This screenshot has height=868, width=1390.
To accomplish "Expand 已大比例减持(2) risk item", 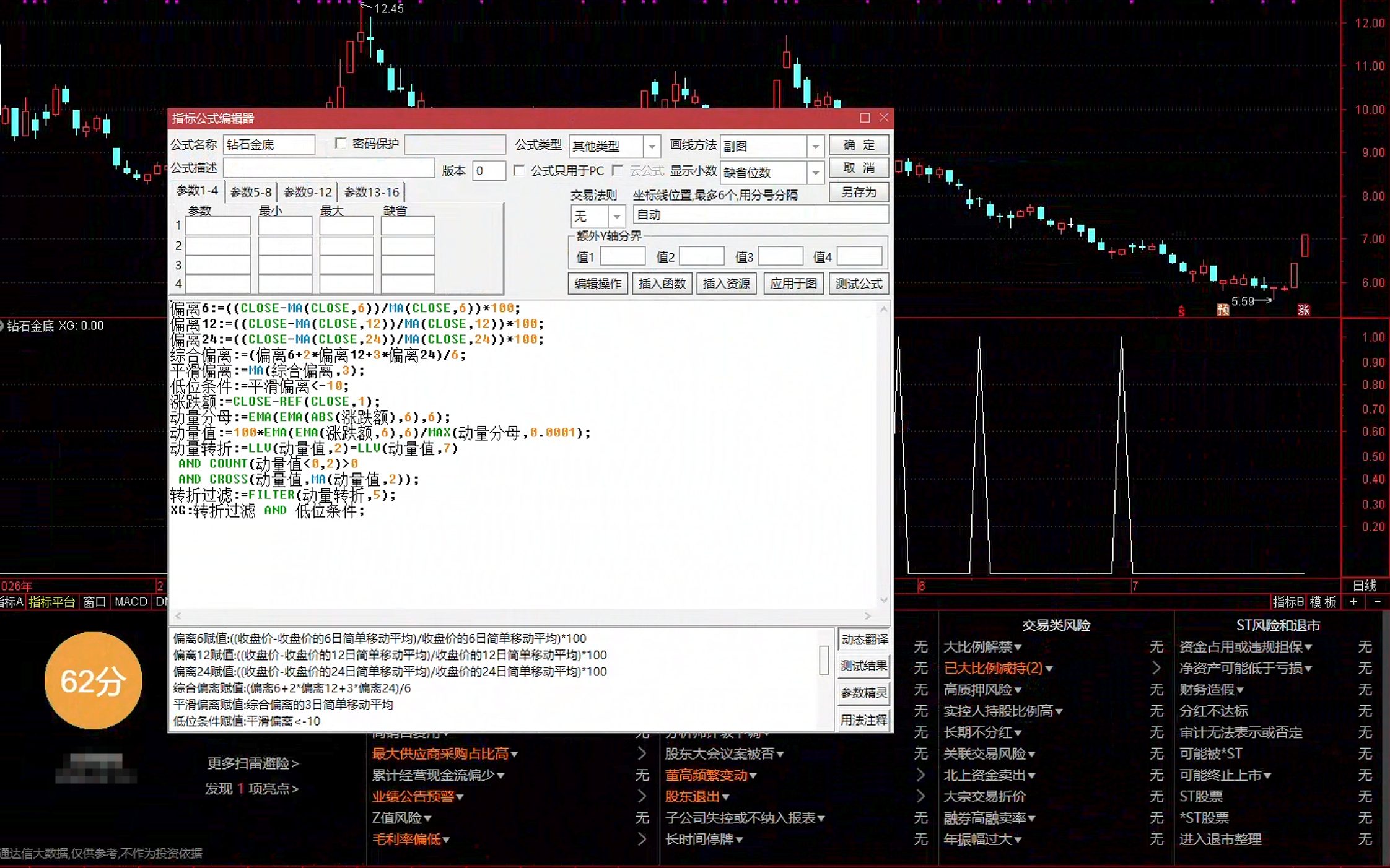I will tap(998, 669).
